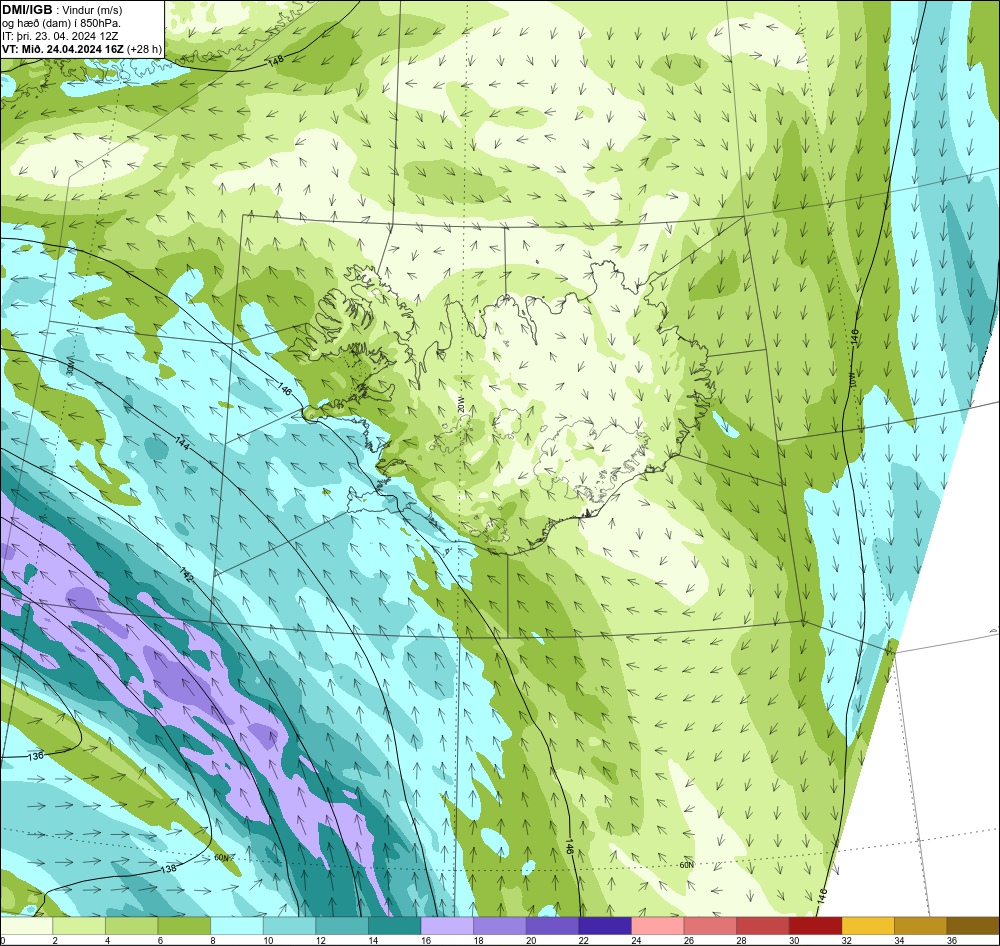The width and height of the screenshot is (1000, 946).
Task: Click the legend number '32'
Action: (x=847, y=940)
